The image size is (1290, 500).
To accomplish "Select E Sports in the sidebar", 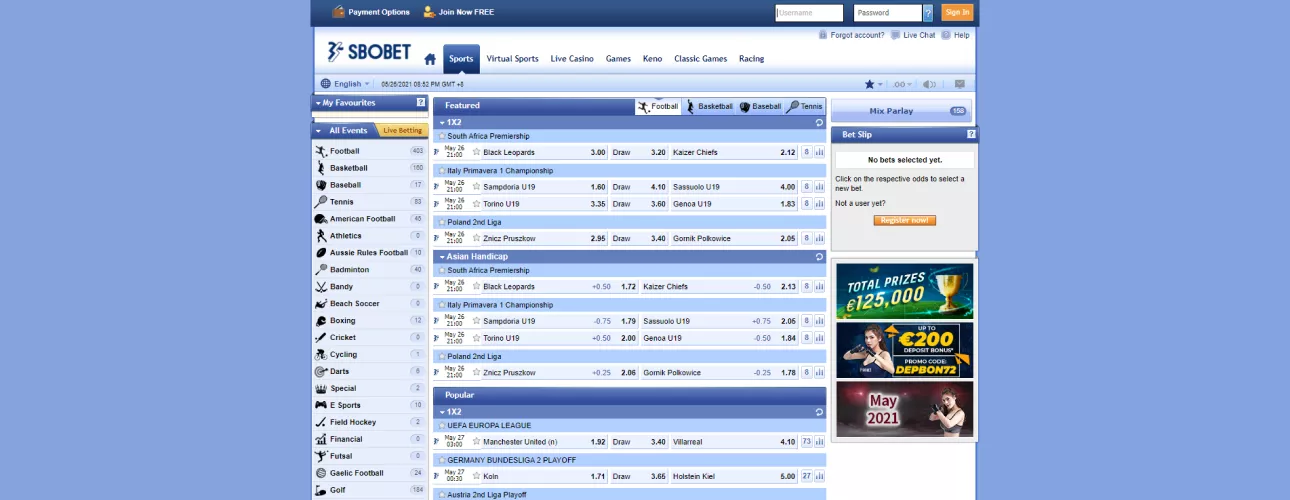I will pos(369,406).
